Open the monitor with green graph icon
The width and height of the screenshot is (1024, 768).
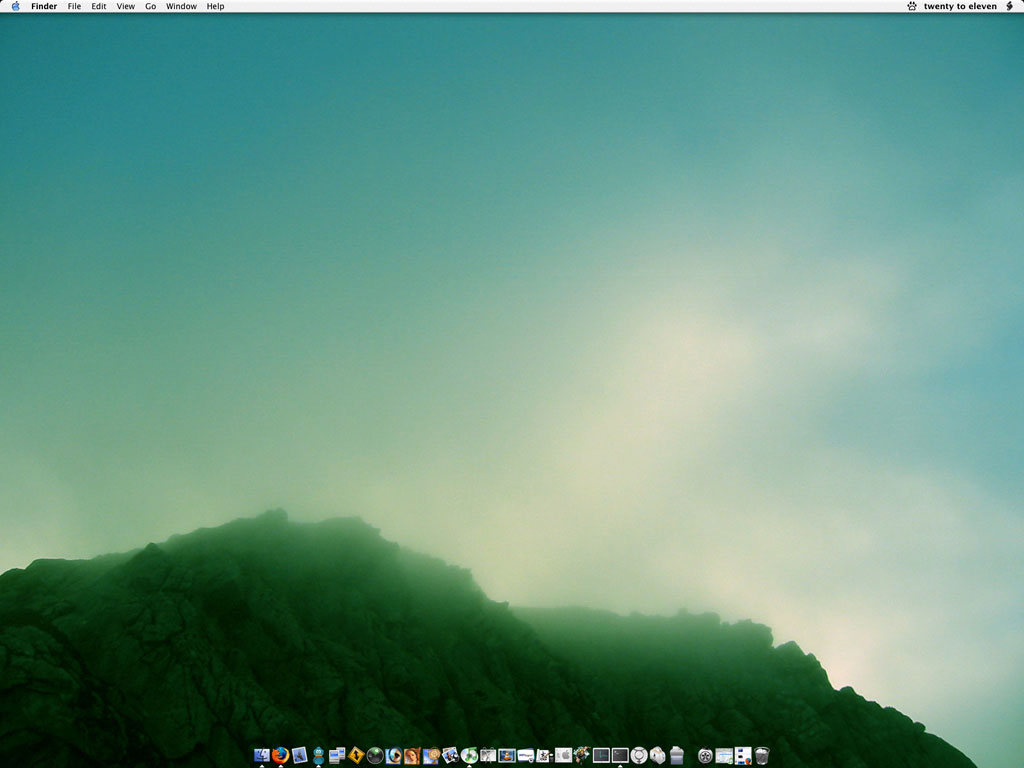tap(601, 756)
